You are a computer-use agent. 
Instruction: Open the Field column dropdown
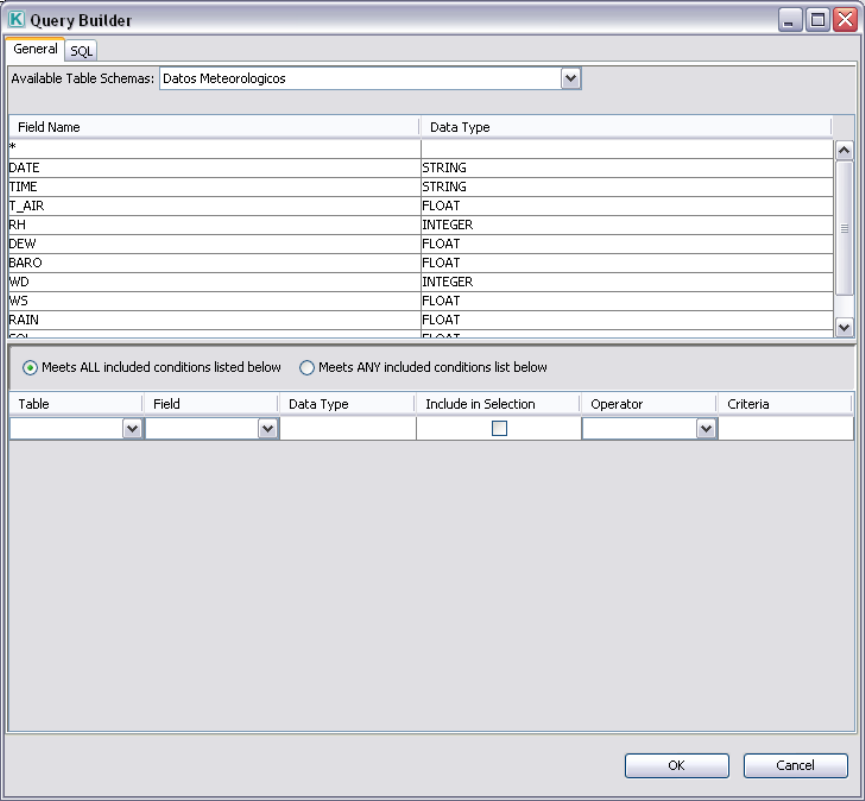(x=268, y=429)
